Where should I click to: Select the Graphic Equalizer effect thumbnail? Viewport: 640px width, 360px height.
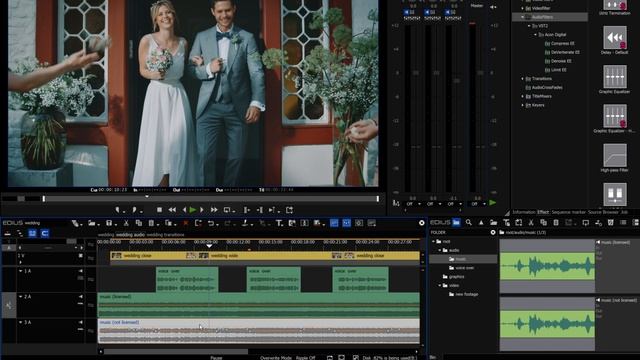click(615, 76)
